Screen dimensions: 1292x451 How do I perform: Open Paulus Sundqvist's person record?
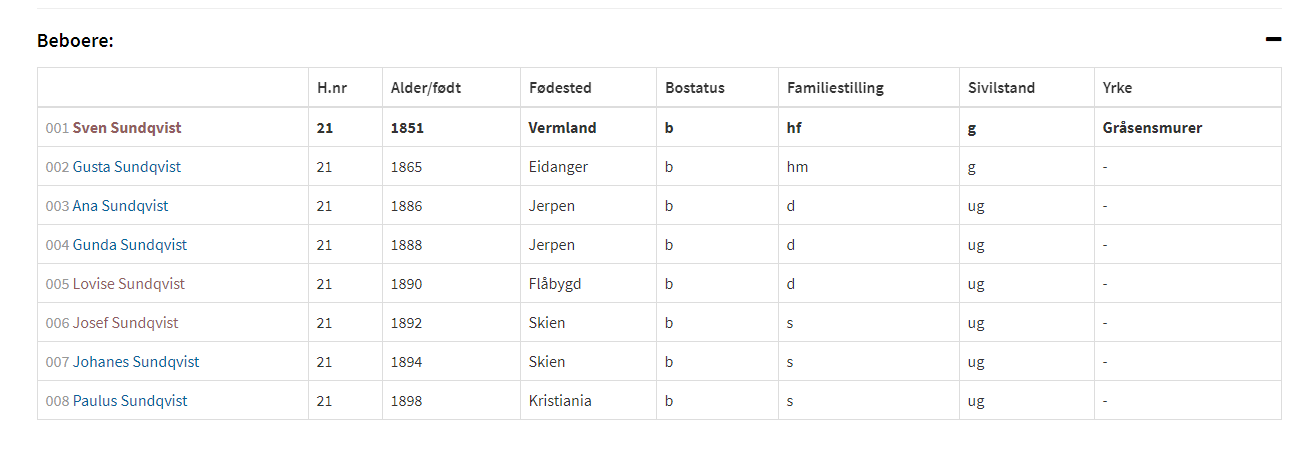[130, 401]
